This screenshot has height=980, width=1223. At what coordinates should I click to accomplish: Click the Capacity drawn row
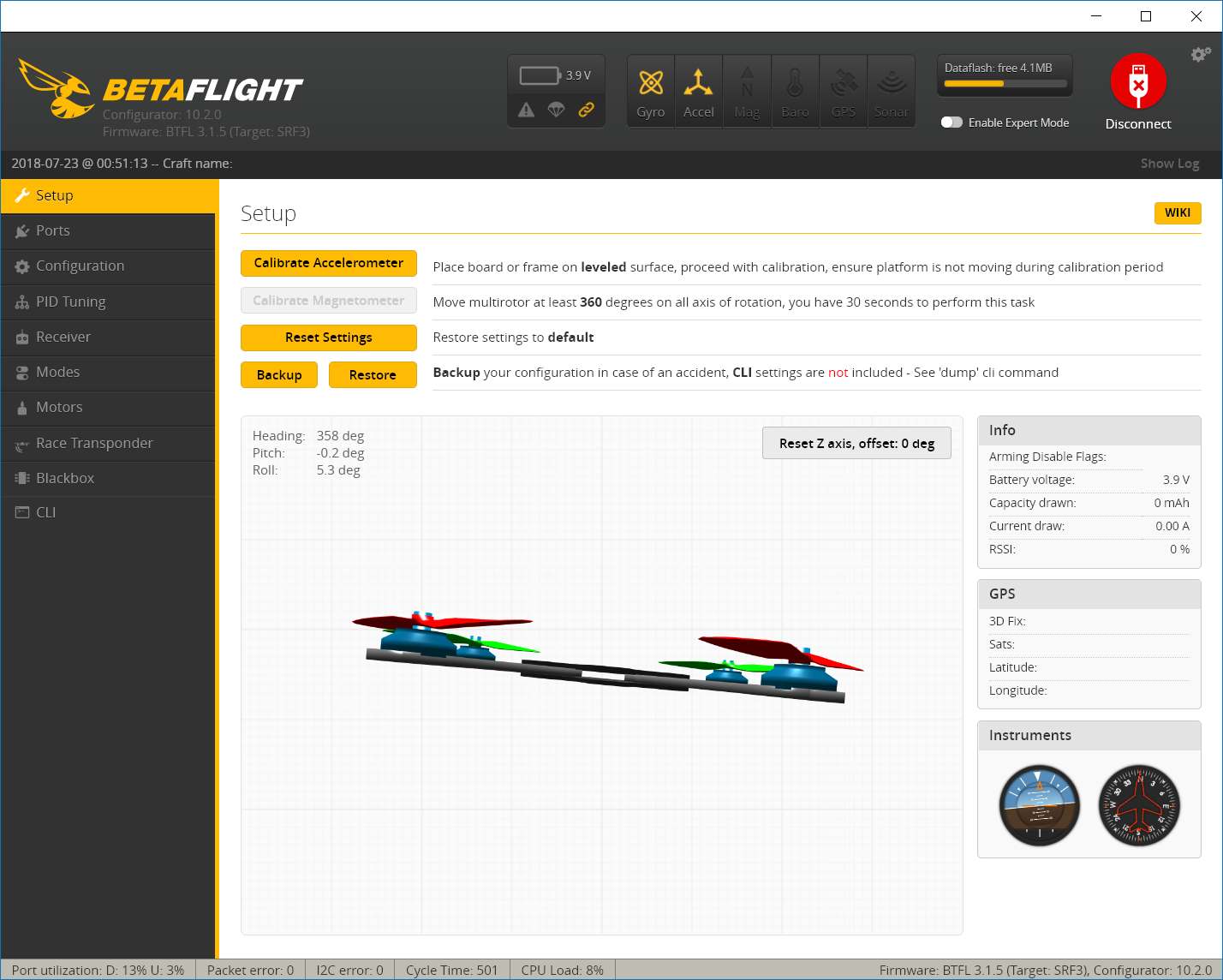pyautogui.click(x=1089, y=503)
